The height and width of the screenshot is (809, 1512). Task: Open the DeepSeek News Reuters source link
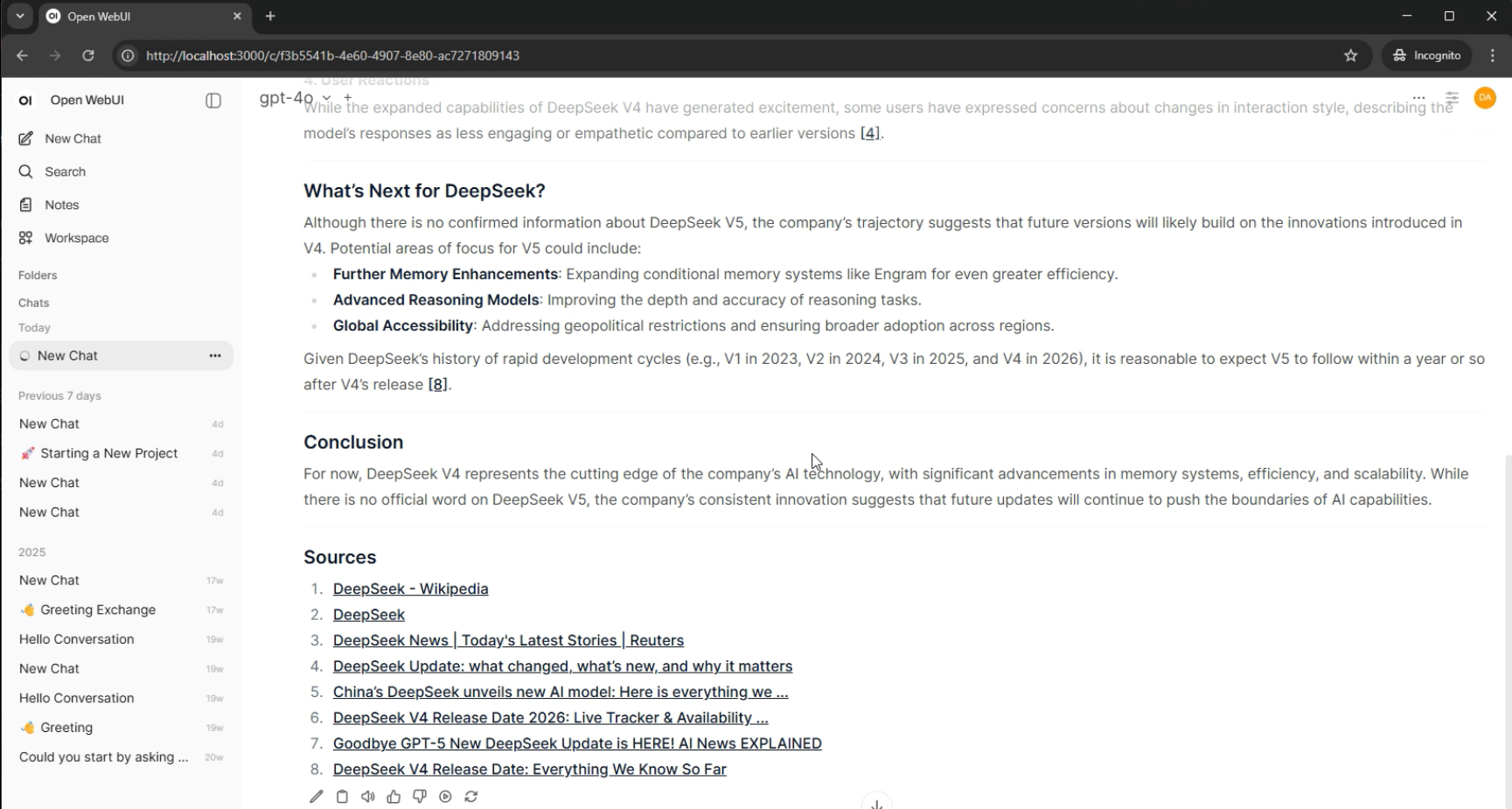(508, 640)
